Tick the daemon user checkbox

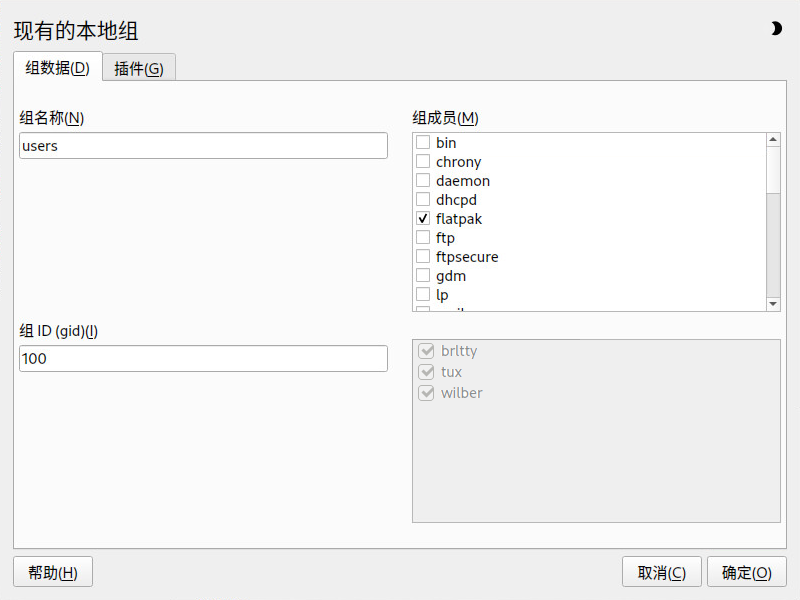coord(423,181)
